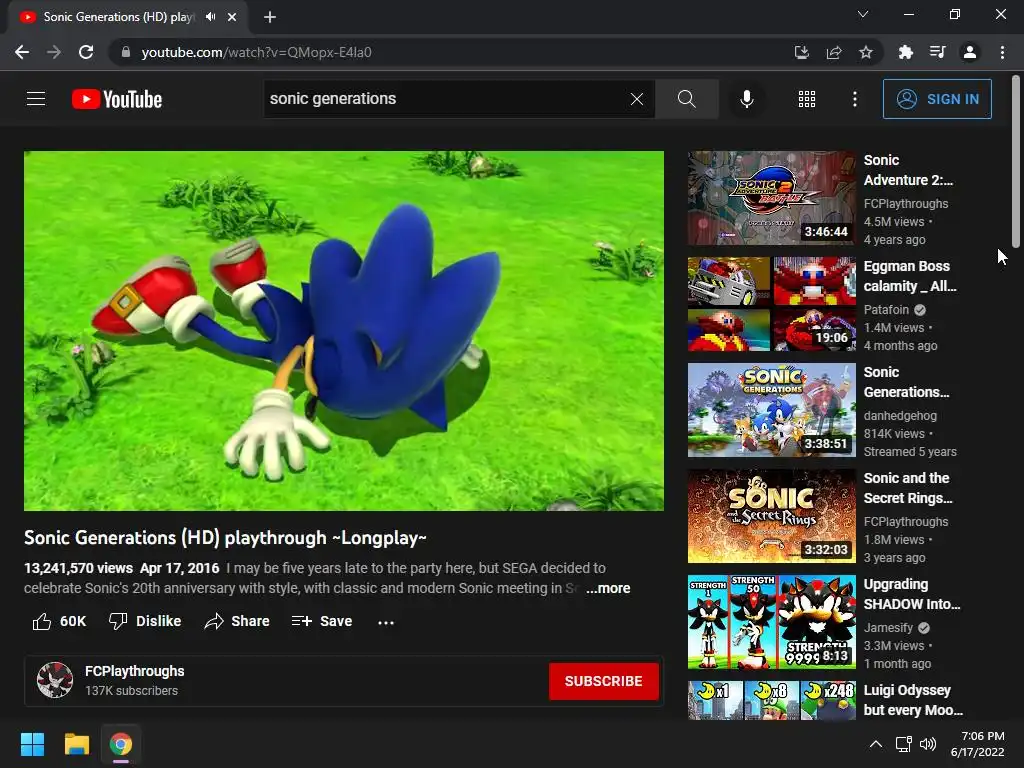
Task: Show hidden tray icons chevron
Action: (x=876, y=744)
